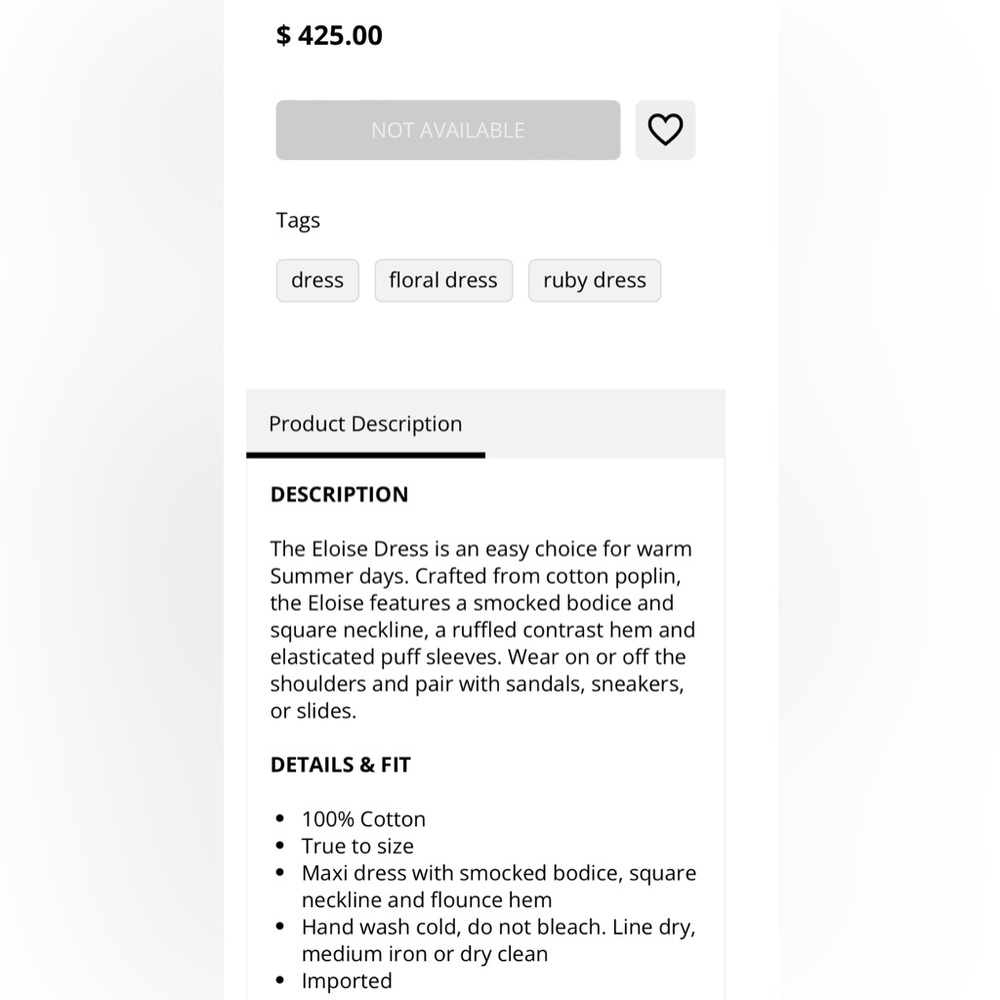Click the 'neckline and flounce hem' line
The image size is (1000, 1000).
(x=427, y=900)
